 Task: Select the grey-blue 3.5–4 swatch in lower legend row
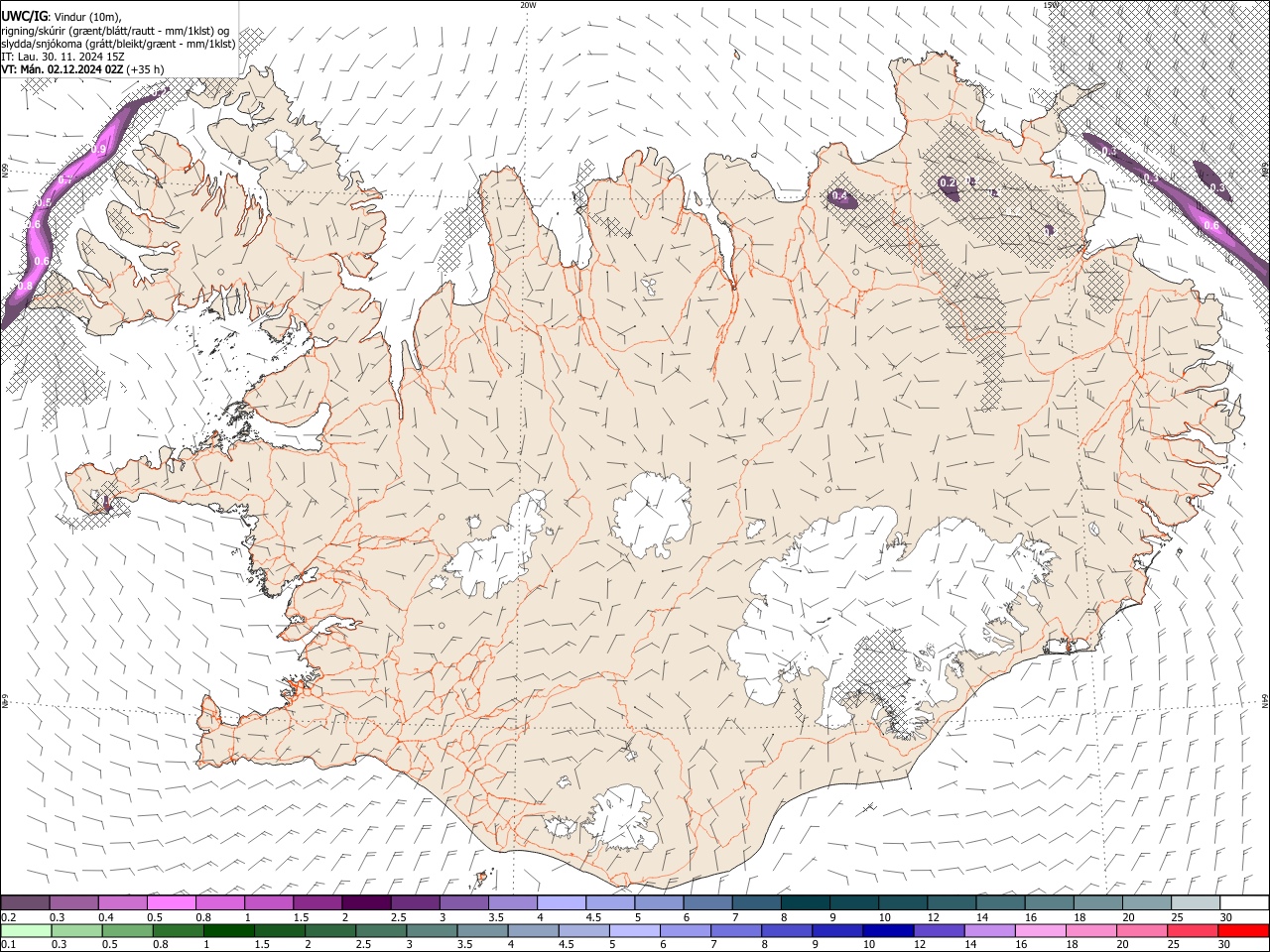483,931
